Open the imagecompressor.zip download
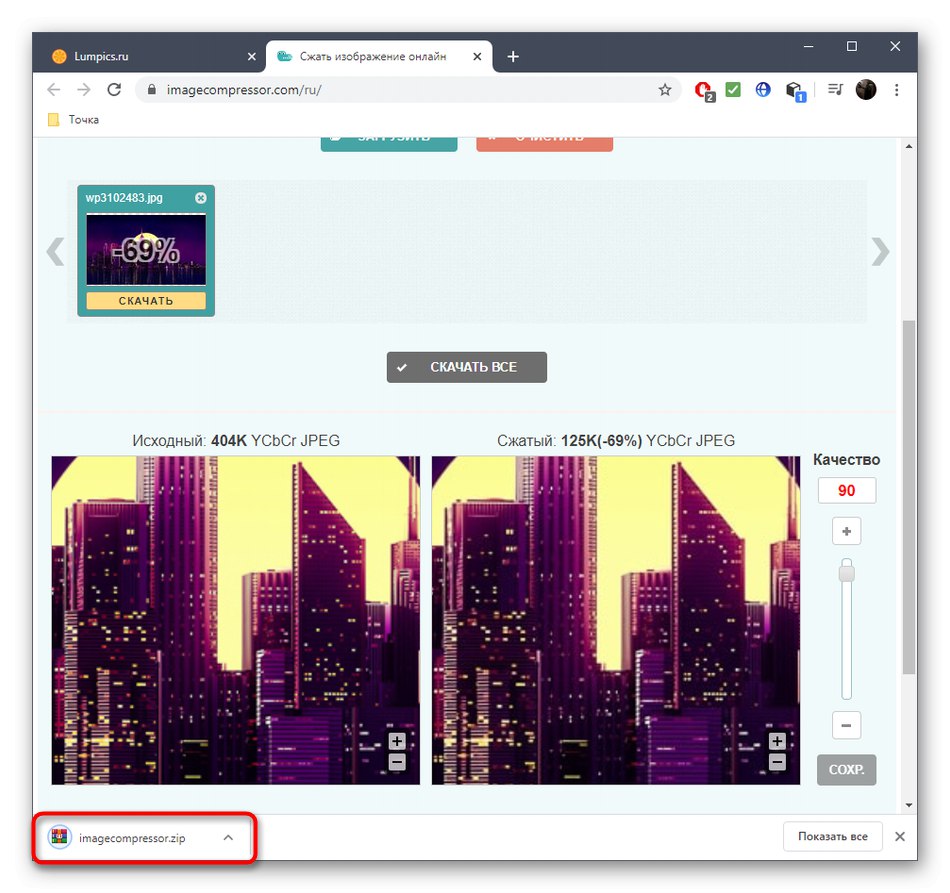This screenshot has width=950, height=893. click(x=132, y=838)
